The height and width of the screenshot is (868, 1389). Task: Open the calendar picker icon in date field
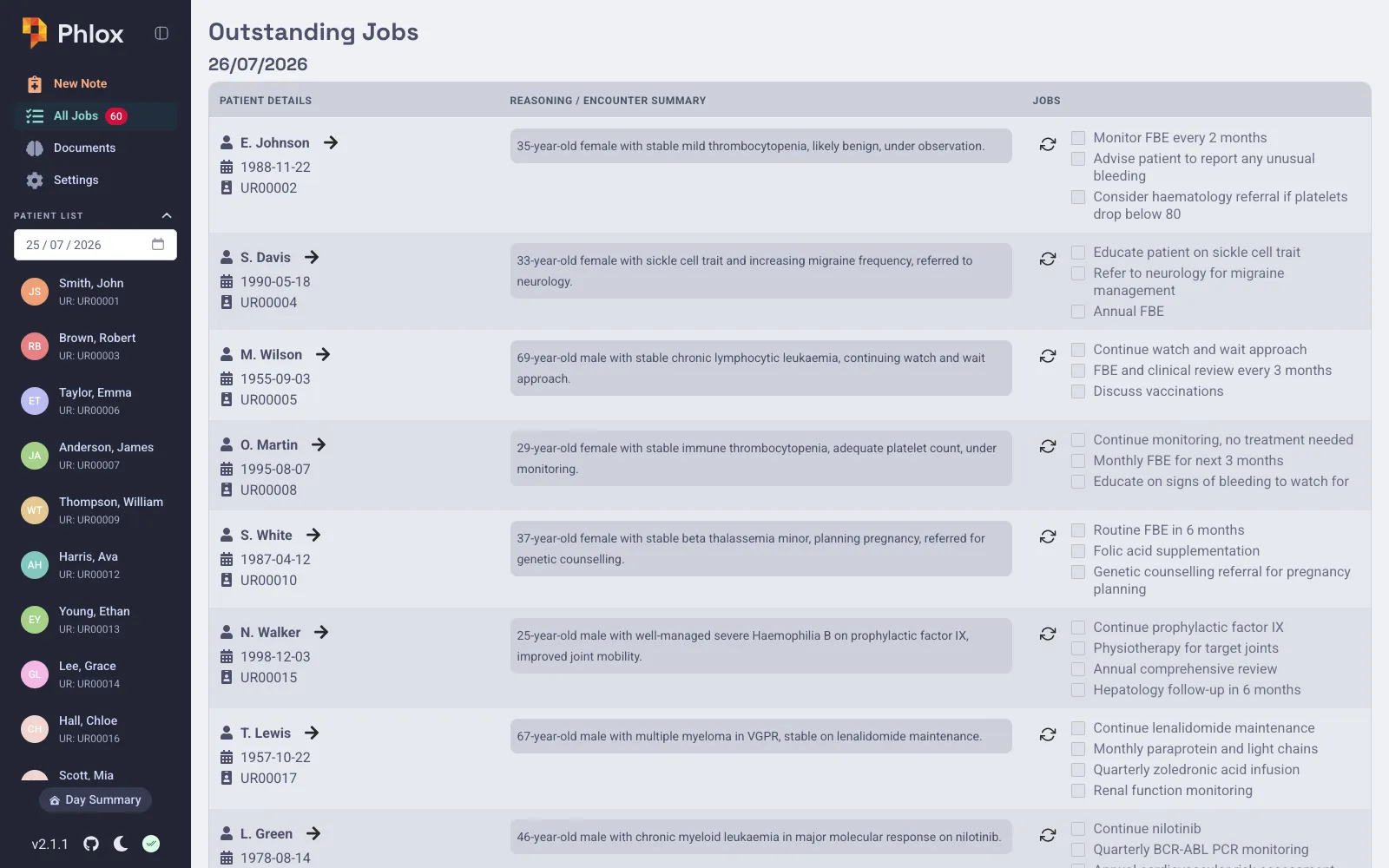[x=158, y=244]
